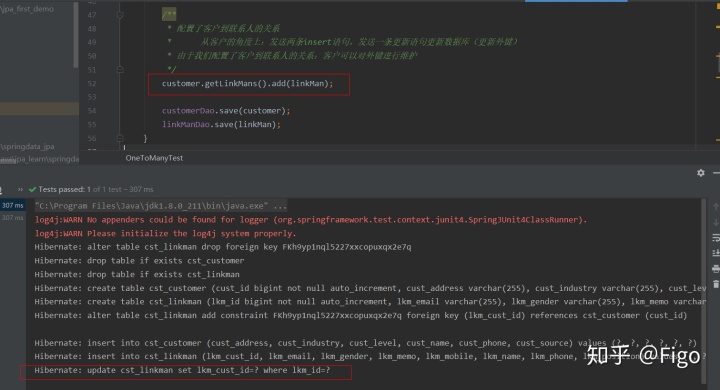Screen dimensions: 720x390
Task: Expand the hidden toolbar chevrons before Tests passed
Action: (20, 189)
